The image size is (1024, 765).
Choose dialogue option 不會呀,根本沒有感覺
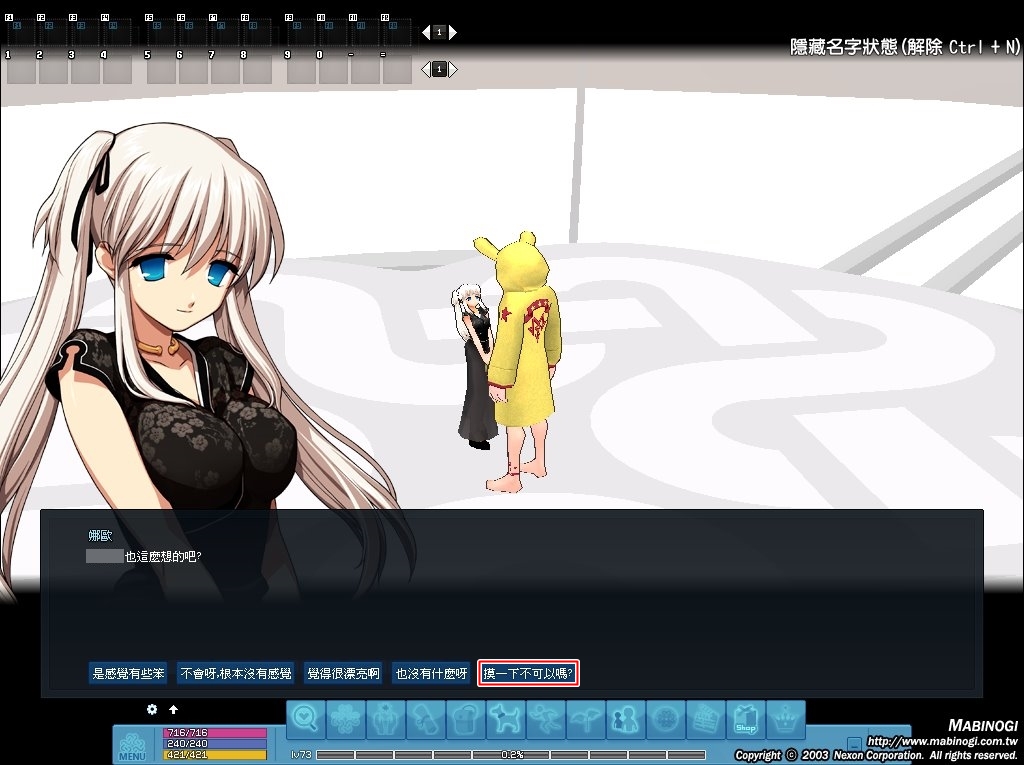point(236,674)
